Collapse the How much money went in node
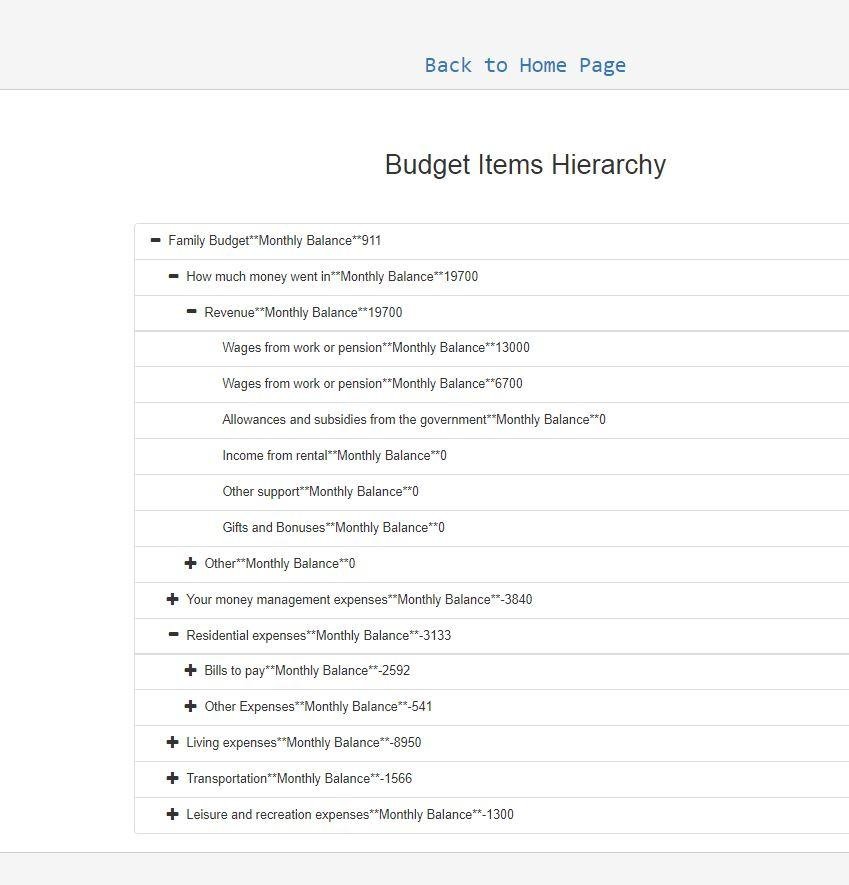 pos(172,276)
